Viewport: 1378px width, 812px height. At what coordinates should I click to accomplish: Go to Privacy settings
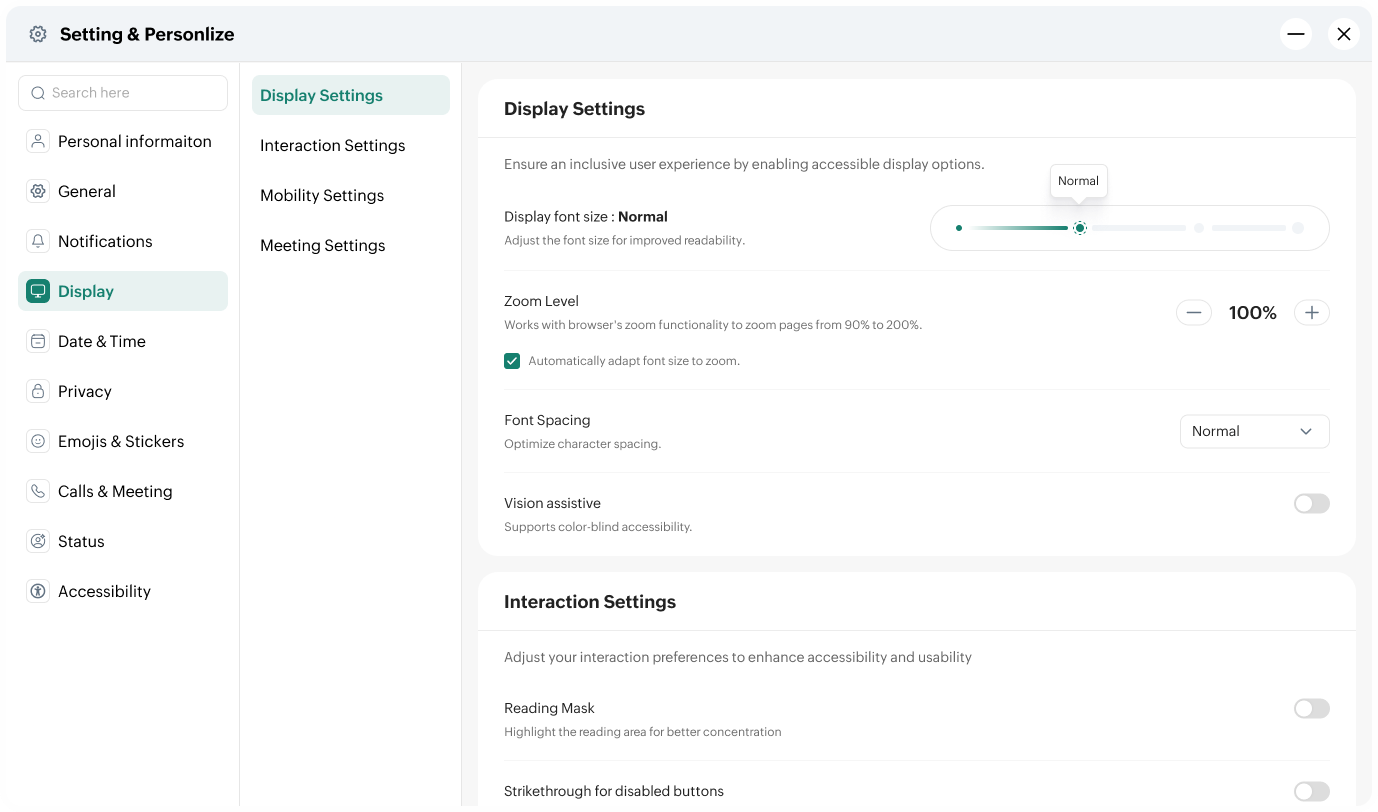[123, 391]
